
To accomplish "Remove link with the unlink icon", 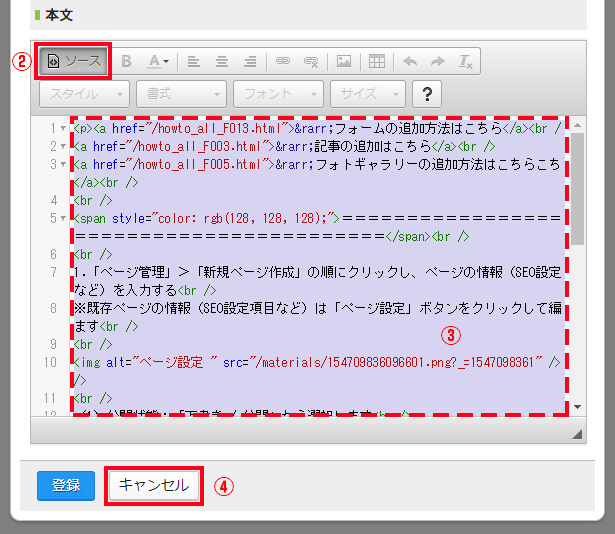I will tap(311, 61).
